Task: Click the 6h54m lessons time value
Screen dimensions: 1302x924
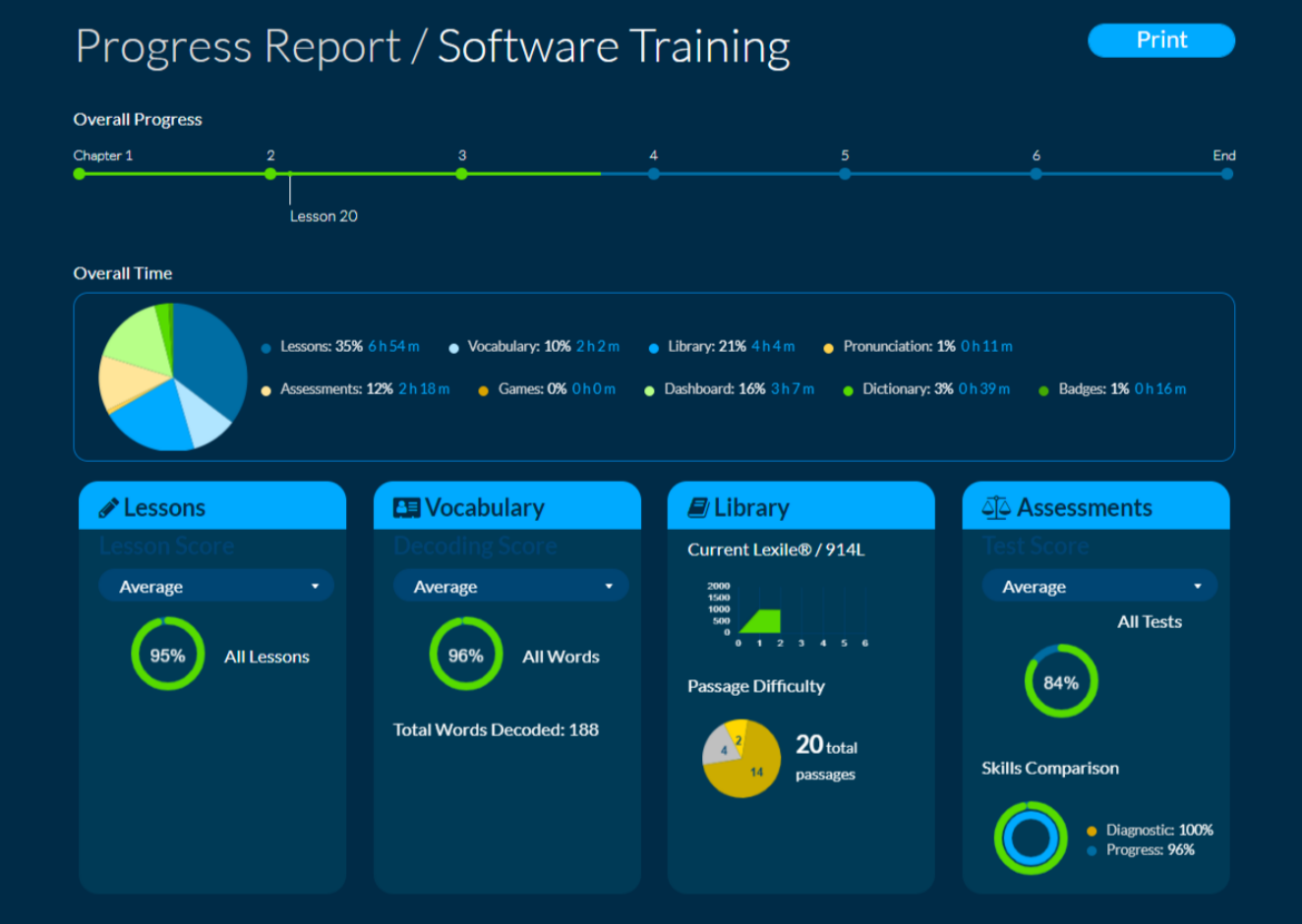Action: (393, 346)
